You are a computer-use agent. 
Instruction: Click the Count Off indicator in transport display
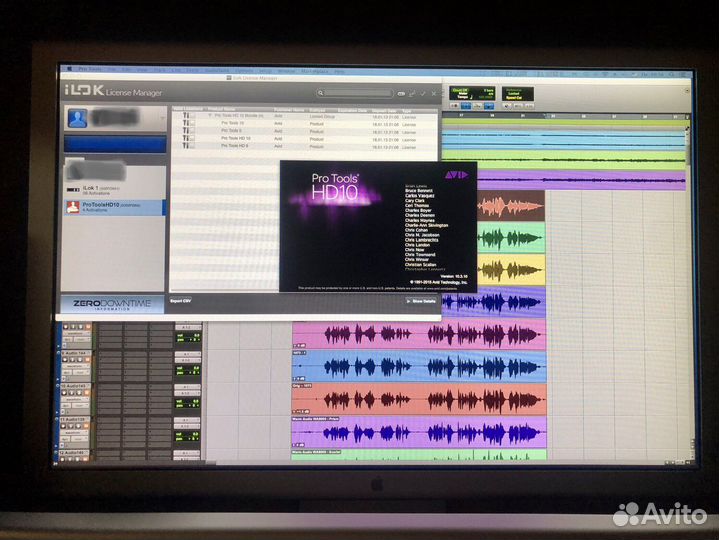(x=460, y=90)
